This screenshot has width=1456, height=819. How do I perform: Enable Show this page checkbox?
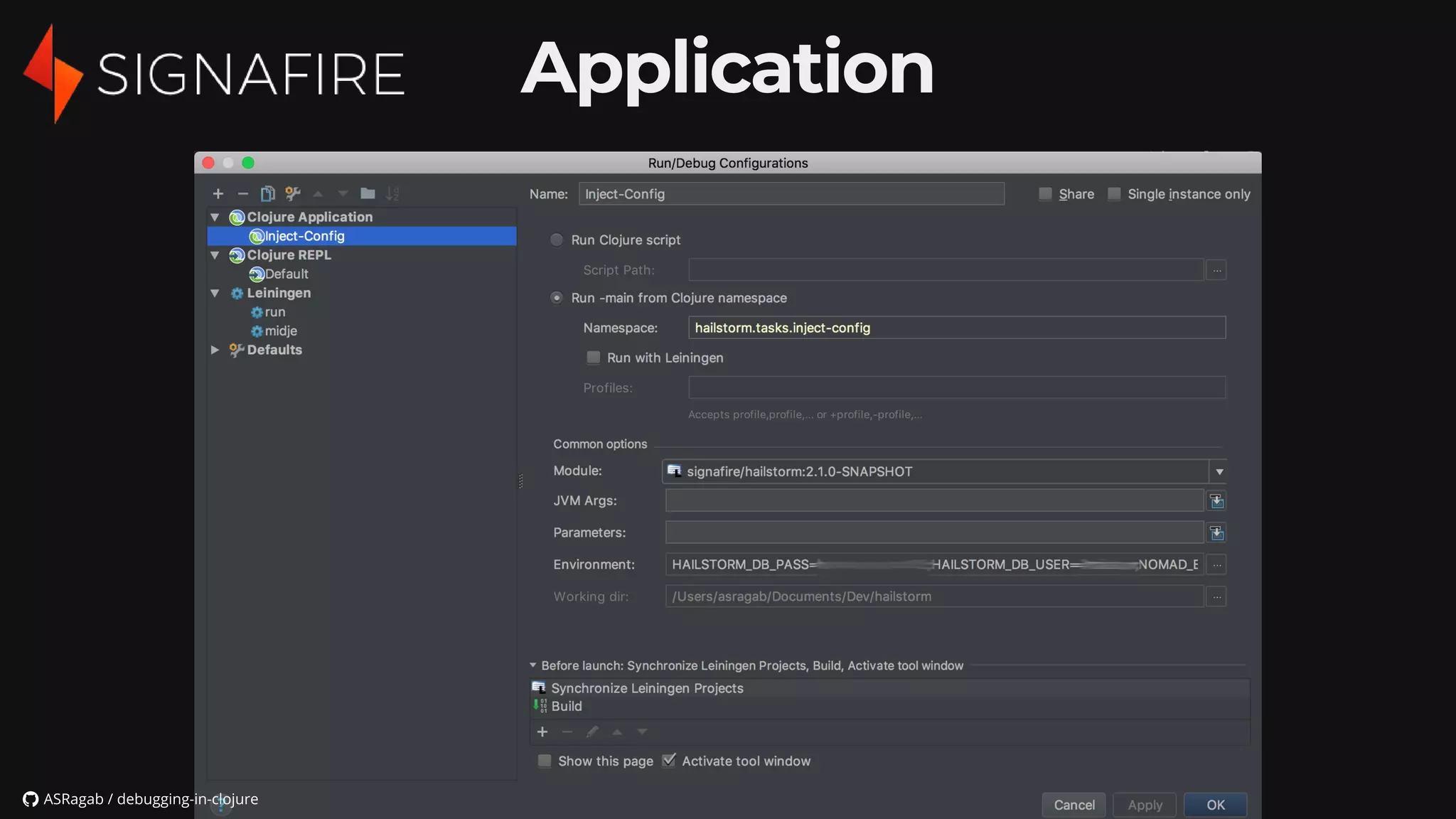[545, 761]
